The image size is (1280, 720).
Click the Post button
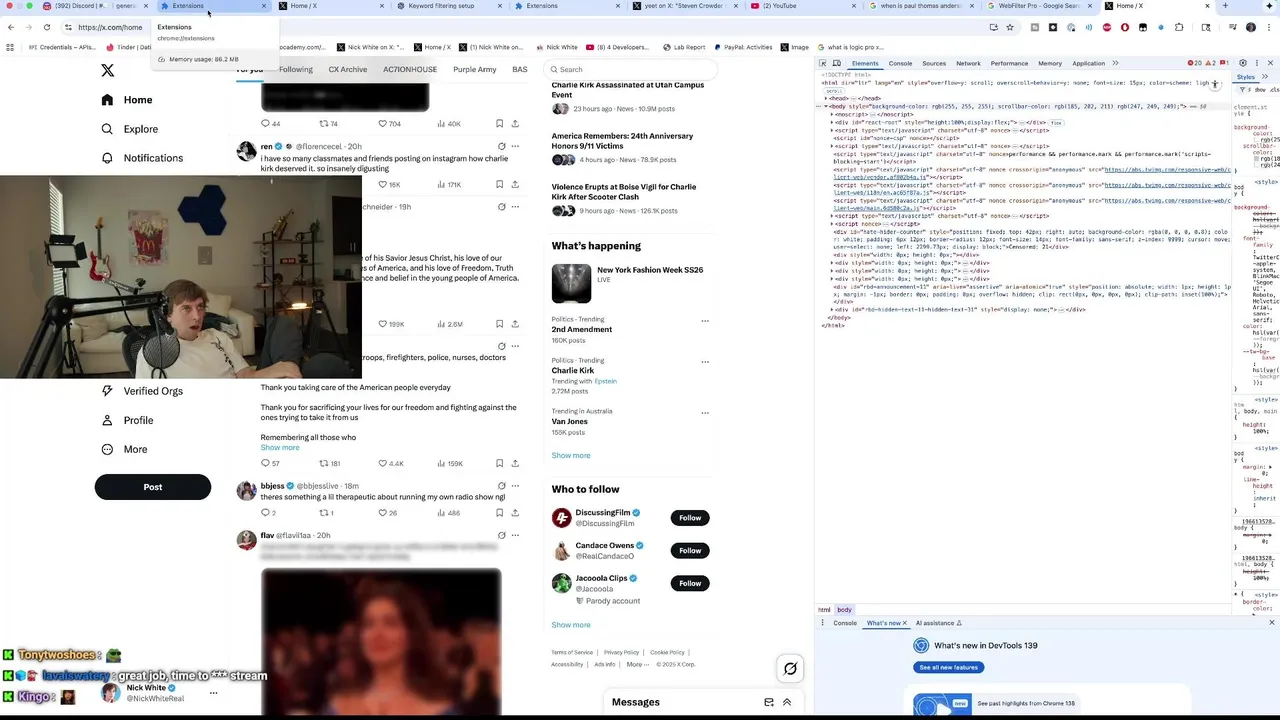pos(152,487)
